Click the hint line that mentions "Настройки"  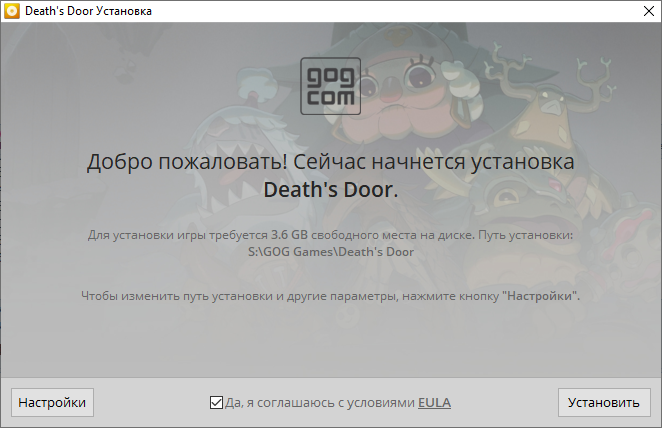click(331, 296)
